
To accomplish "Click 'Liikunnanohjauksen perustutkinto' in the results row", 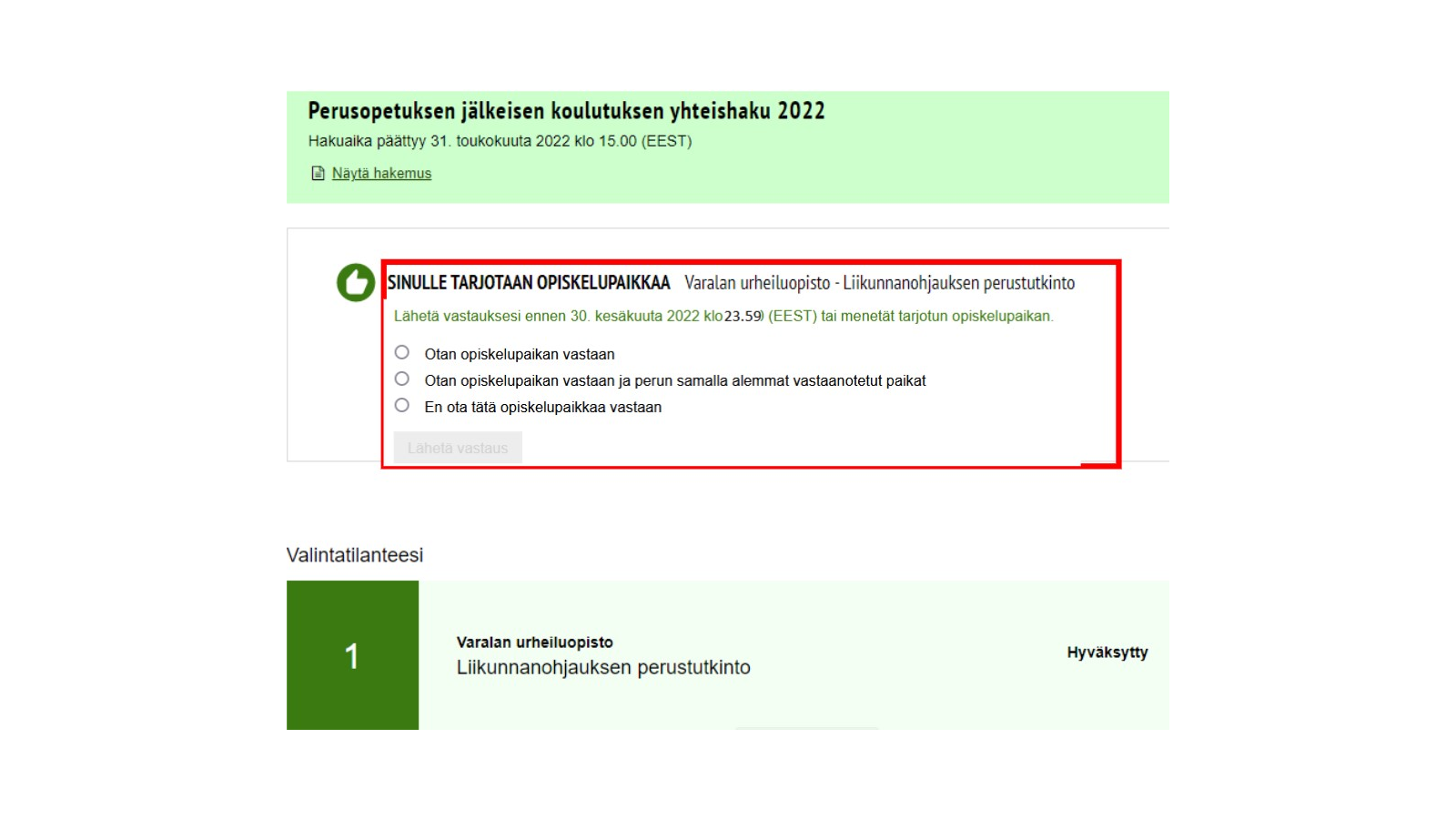I will tap(603, 668).
